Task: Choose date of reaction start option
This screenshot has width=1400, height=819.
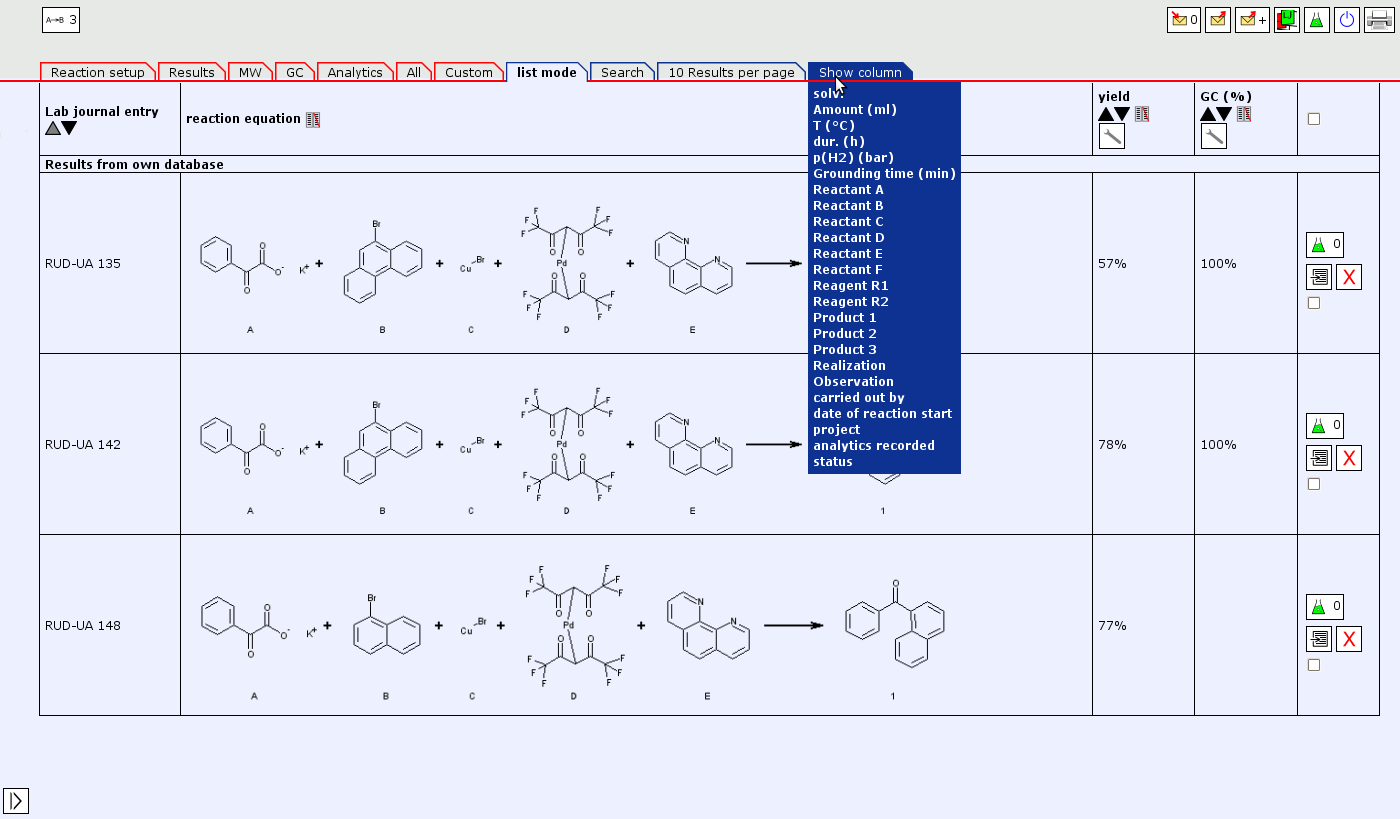Action: click(882, 414)
